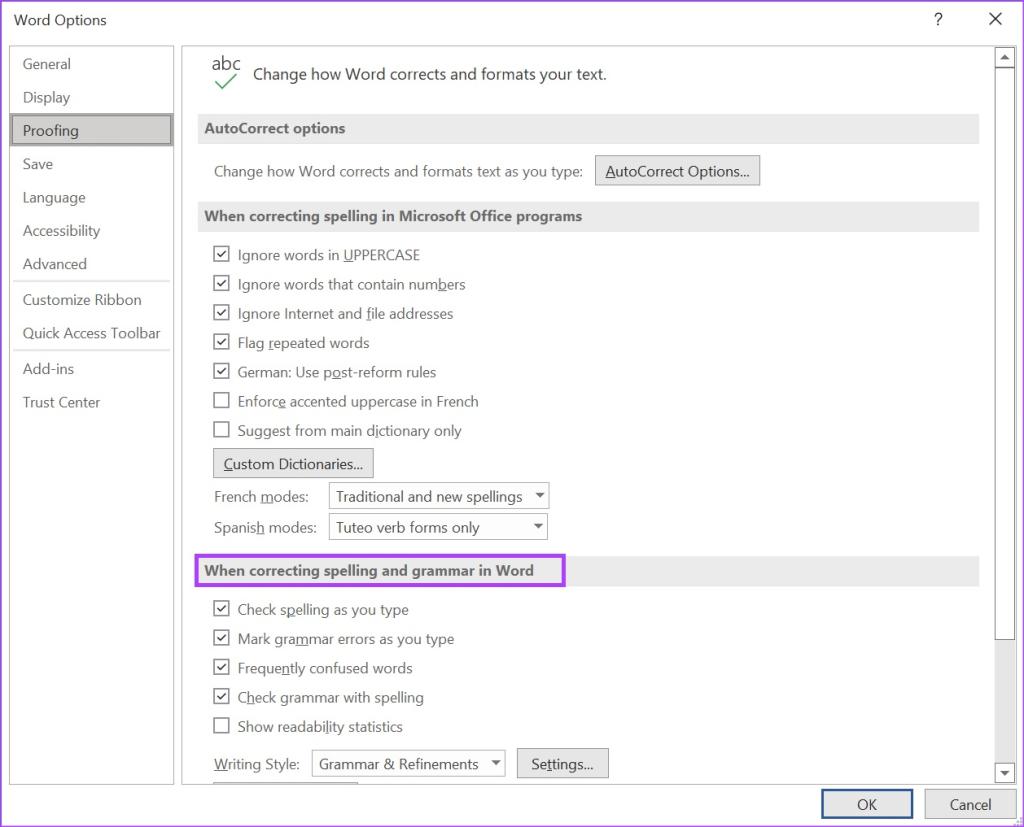Screen dimensions: 1024x827
Task: Switch to the Display category
Action: click(91, 97)
